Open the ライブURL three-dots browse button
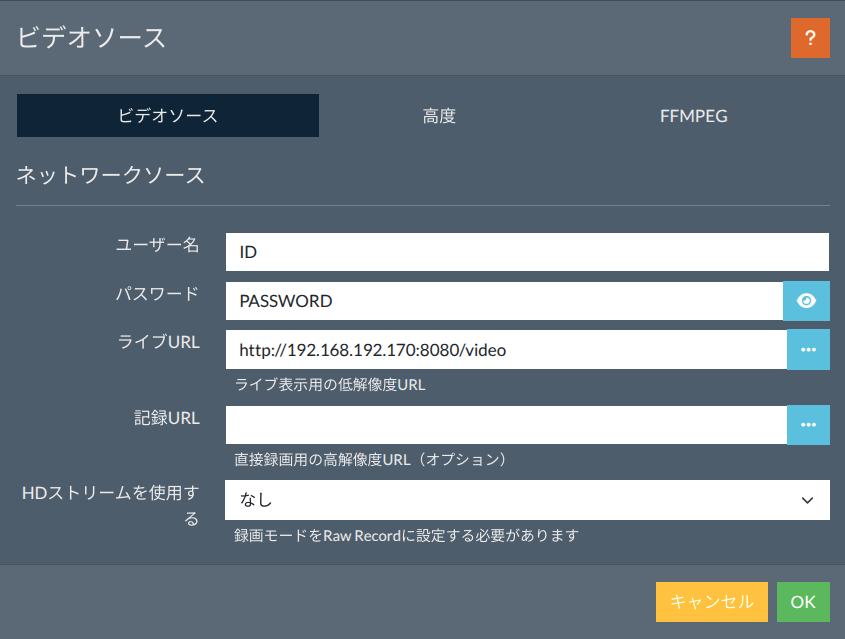This screenshot has height=639, width=845. click(x=808, y=350)
